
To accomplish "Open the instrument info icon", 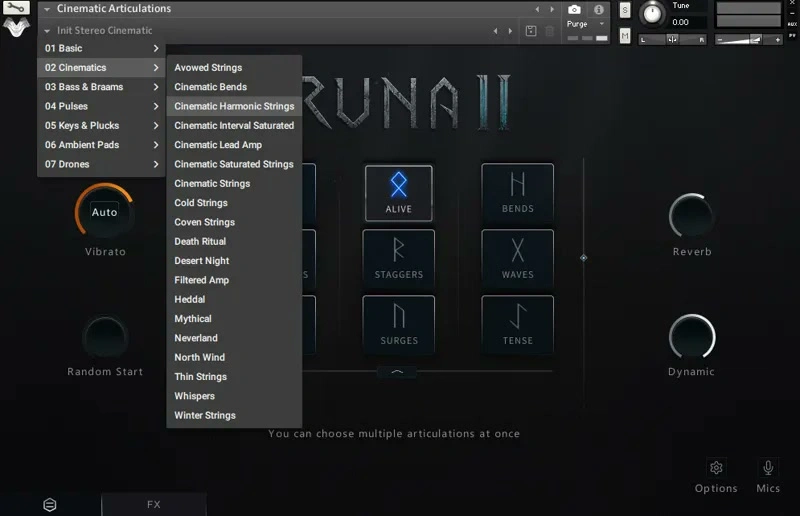I will pos(599,10).
